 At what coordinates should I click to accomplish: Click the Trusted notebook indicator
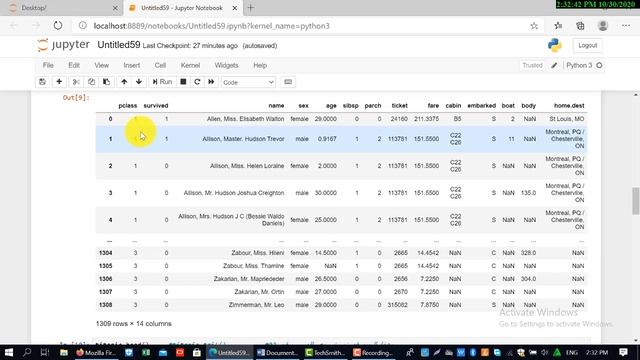532,65
